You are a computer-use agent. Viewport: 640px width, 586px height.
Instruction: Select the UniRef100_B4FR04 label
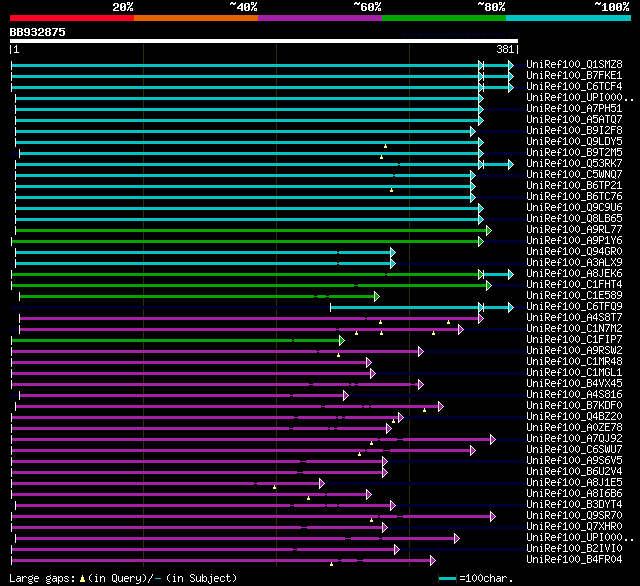click(x=574, y=560)
